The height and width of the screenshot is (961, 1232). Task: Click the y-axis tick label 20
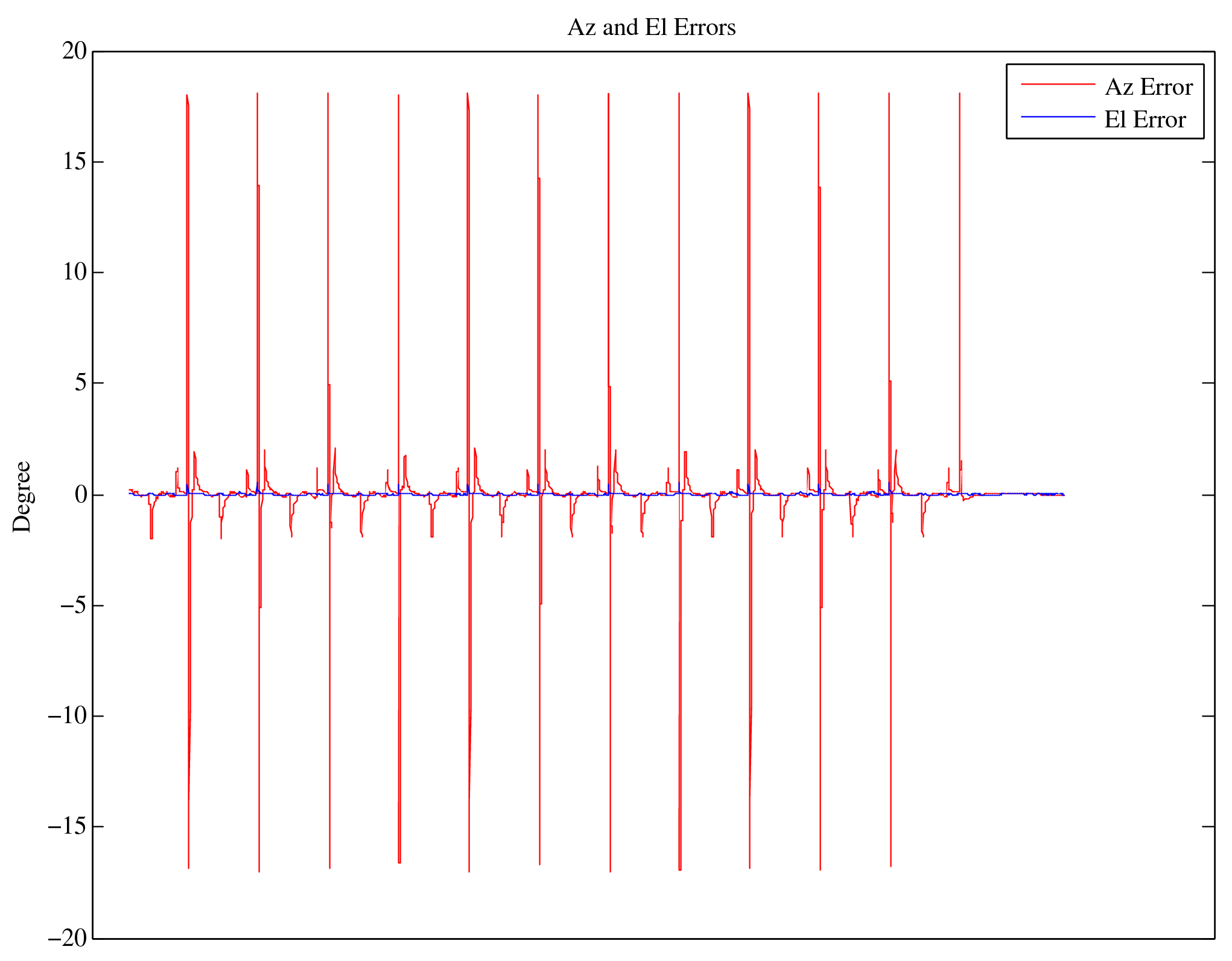coord(75,51)
